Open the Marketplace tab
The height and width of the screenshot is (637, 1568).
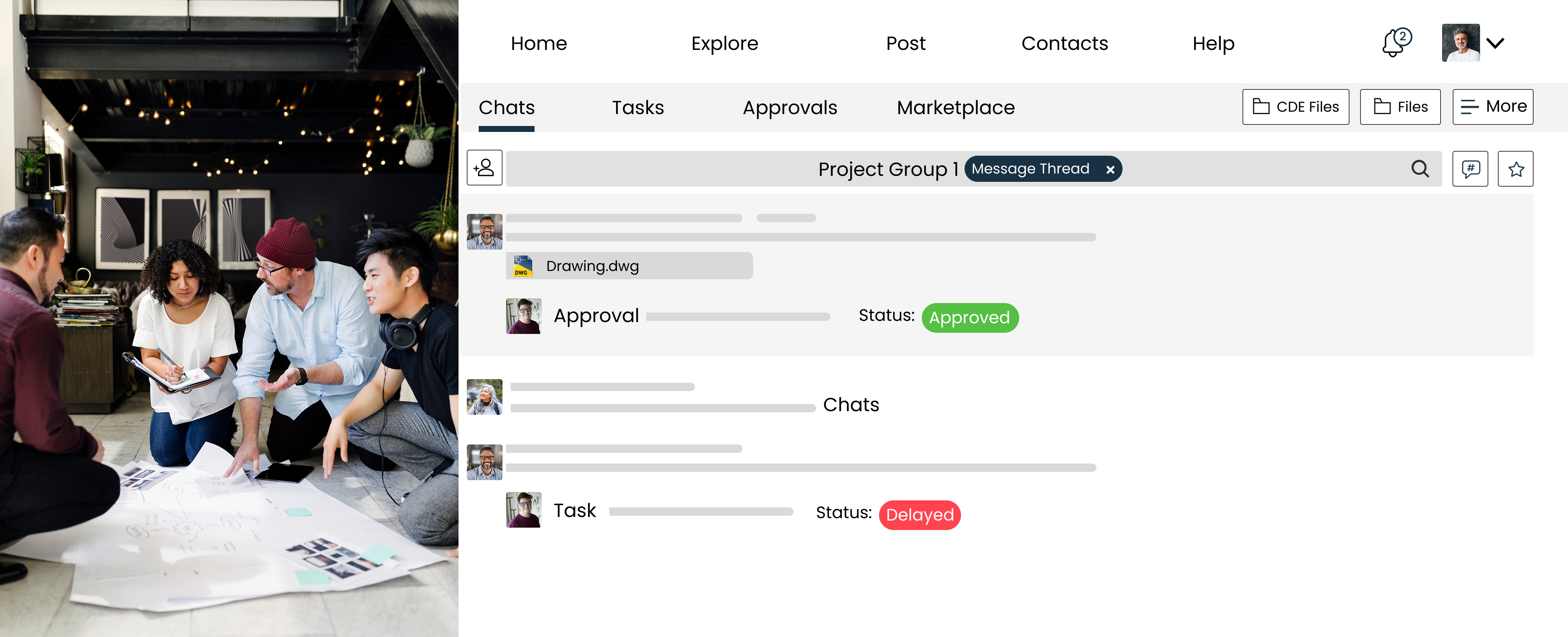pyautogui.click(x=955, y=108)
